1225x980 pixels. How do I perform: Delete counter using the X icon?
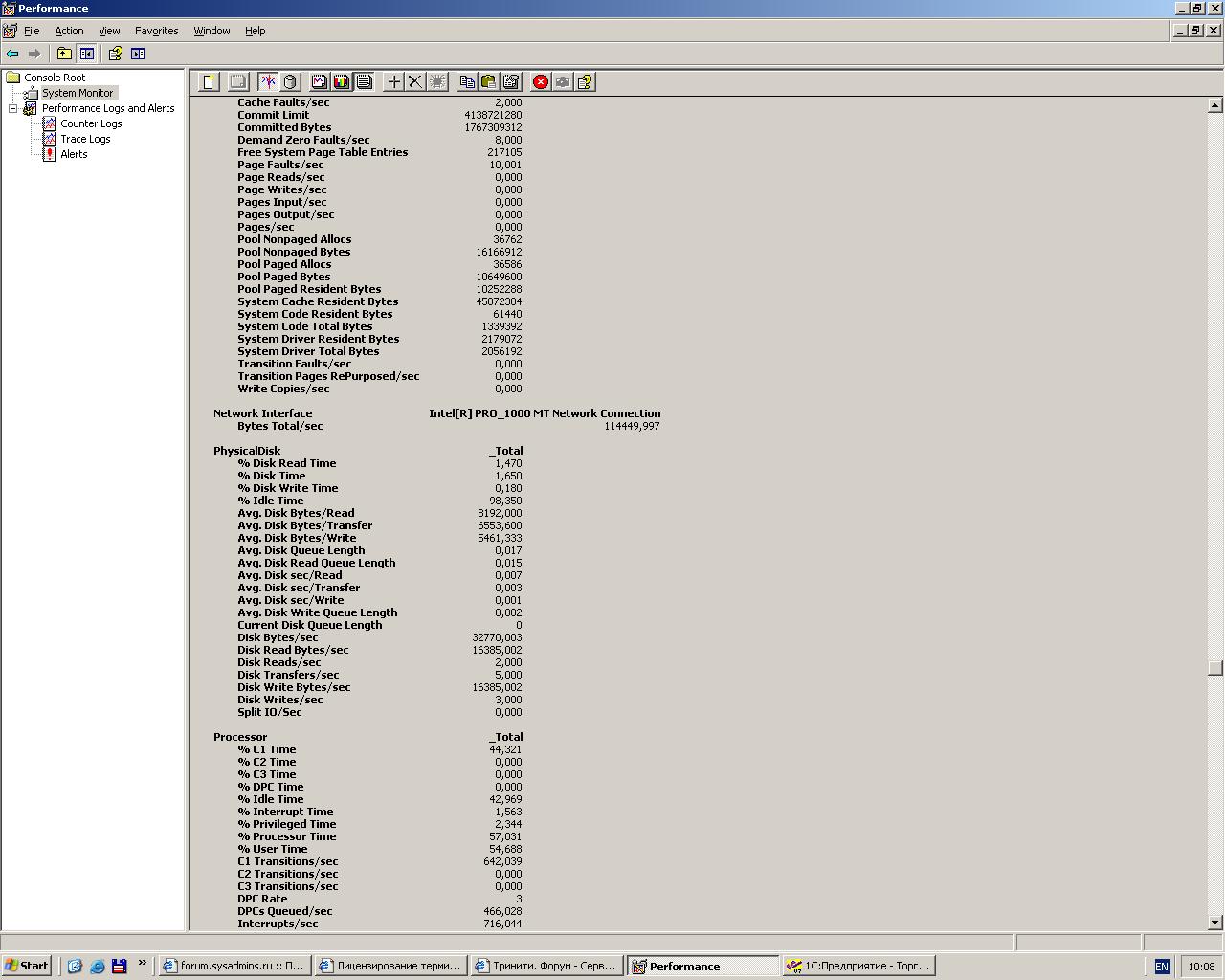point(415,82)
